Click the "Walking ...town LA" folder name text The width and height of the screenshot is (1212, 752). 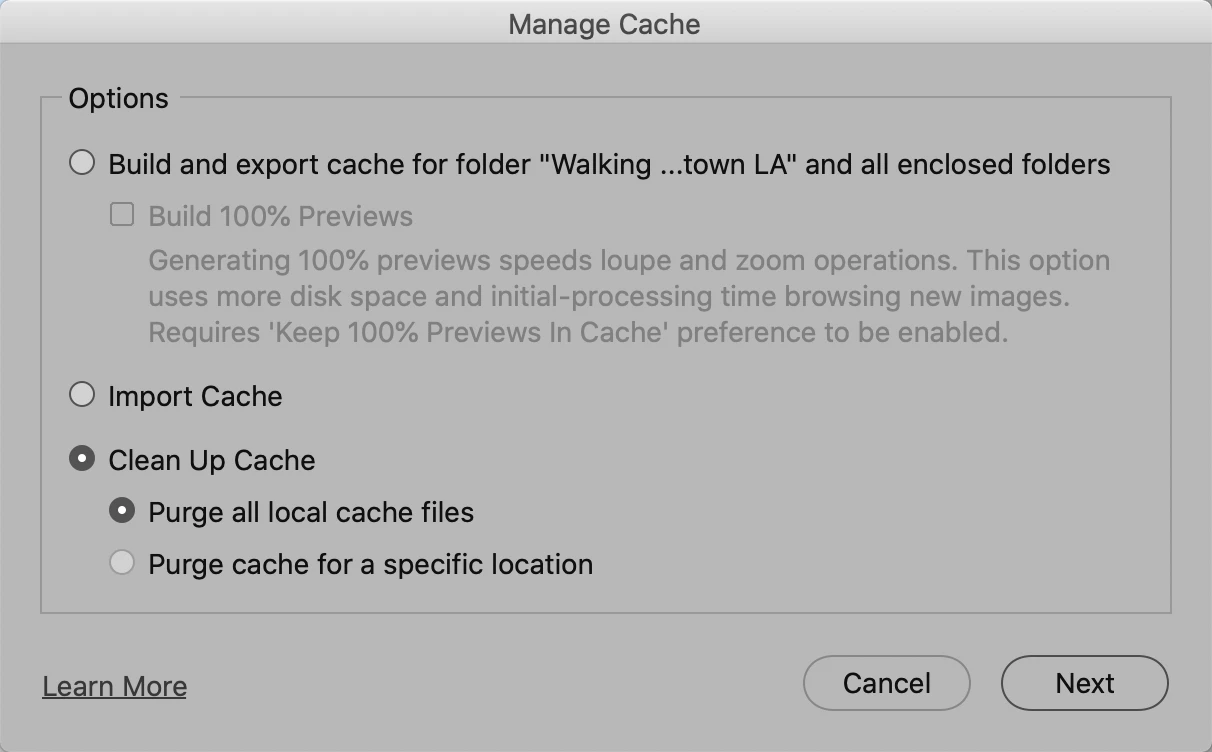[x=668, y=164]
